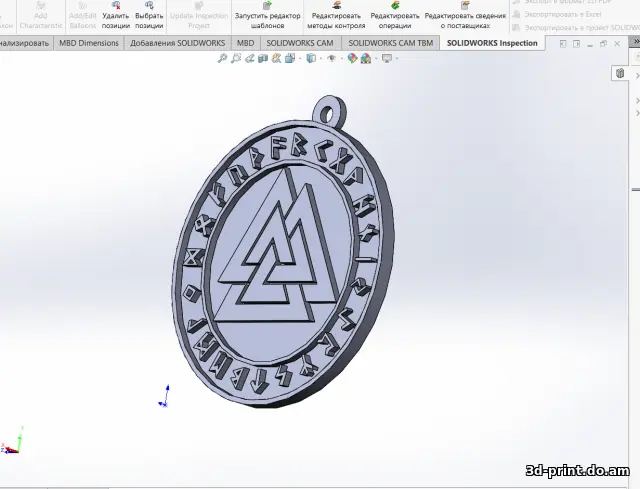640x489 pixels.
Task: Switch to Добавления SOLIDWORKS tab
Action: pyautogui.click(x=178, y=43)
